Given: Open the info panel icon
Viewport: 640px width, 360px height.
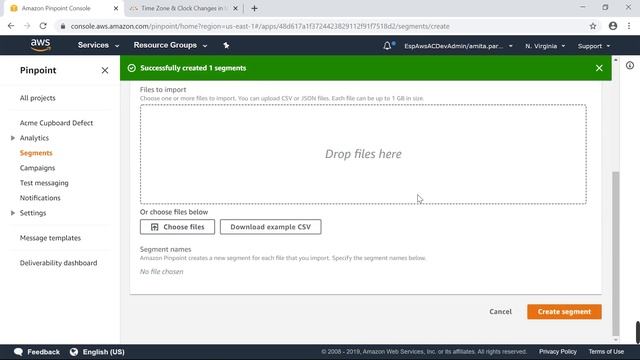Looking at the screenshot, I should [x=630, y=65].
